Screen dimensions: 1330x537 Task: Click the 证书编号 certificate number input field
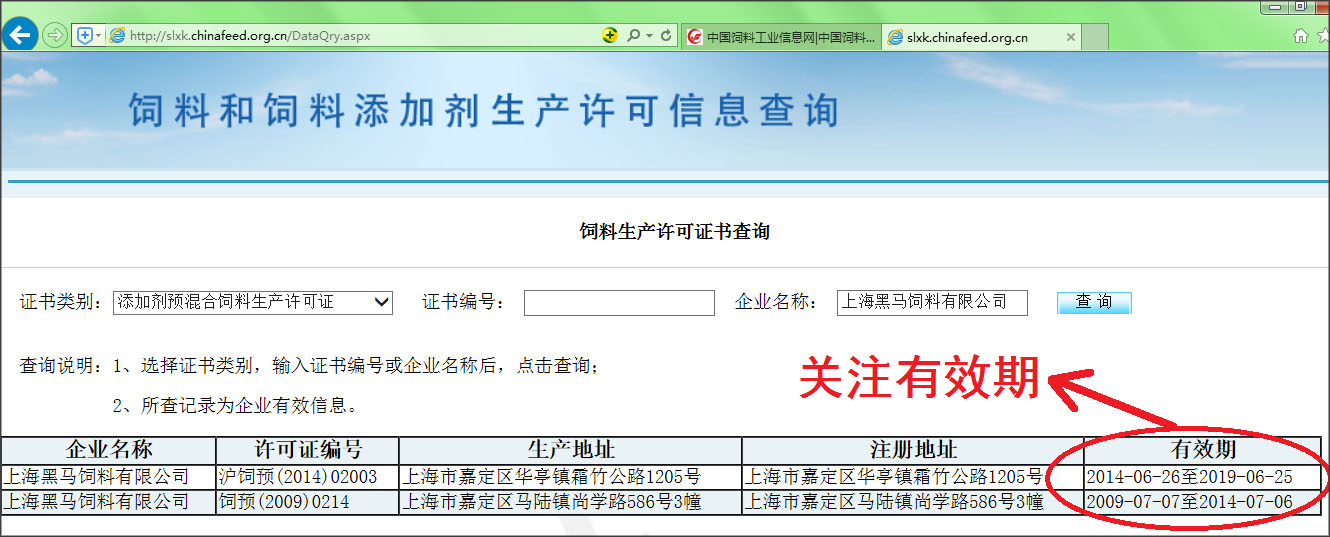619,302
